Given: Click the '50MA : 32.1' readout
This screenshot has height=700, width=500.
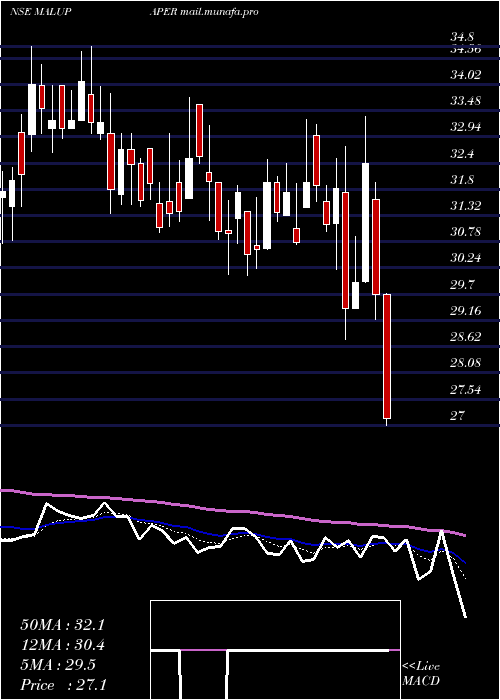Looking at the screenshot, I should [62, 625].
